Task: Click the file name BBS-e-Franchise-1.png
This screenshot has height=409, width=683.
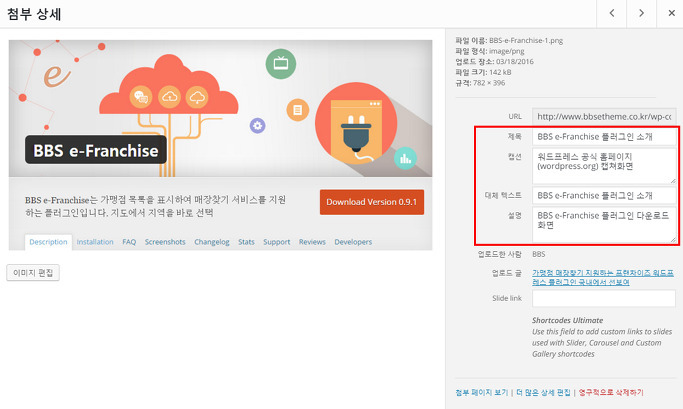Action: pos(526,41)
